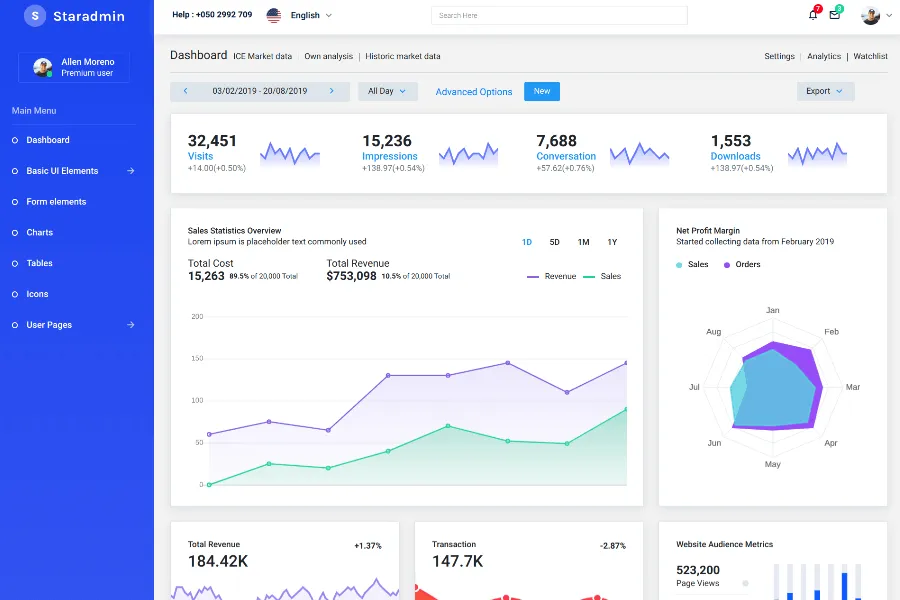Click Allen Moreno sidebar profile avatar

point(42,67)
